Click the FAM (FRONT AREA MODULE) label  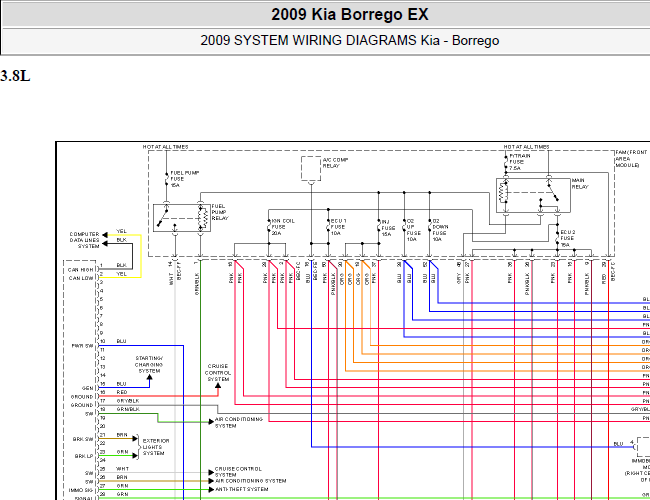click(x=632, y=159)
